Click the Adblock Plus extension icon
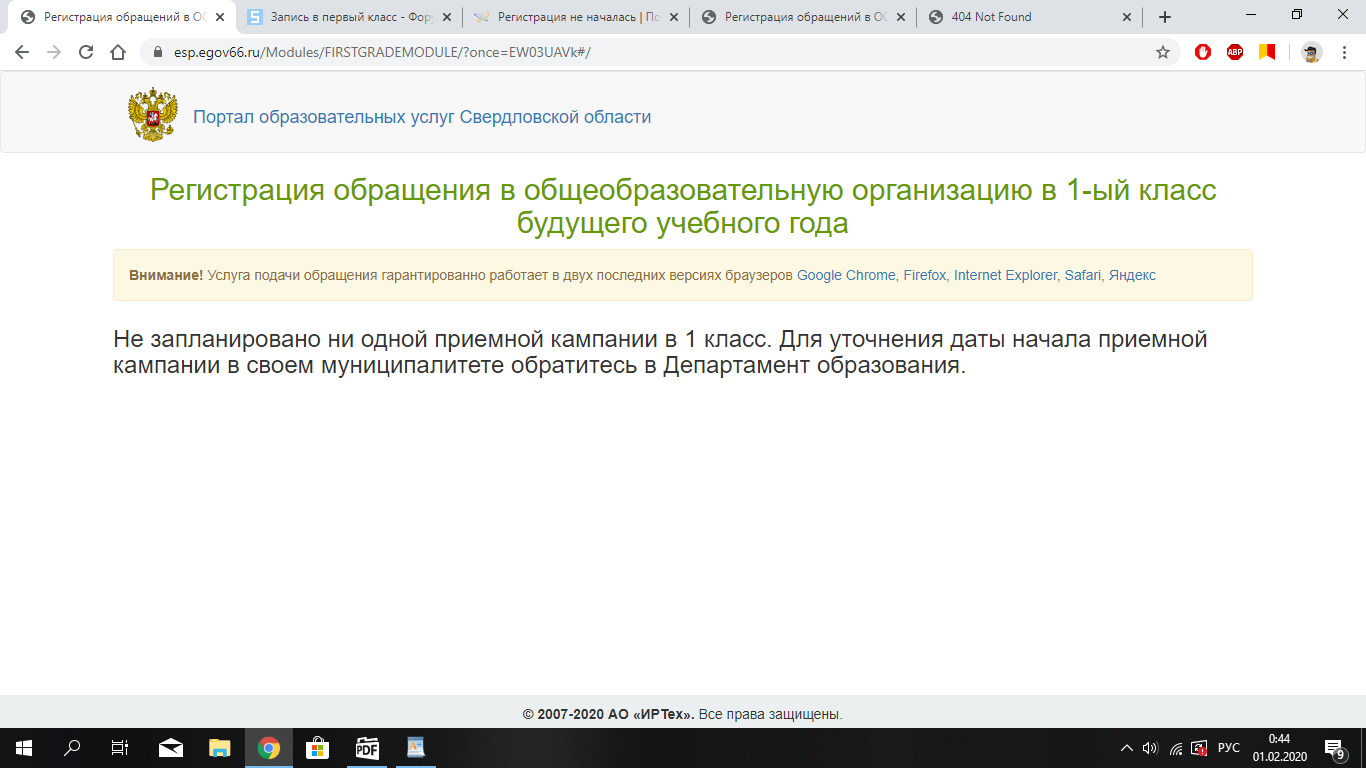1366x768 pixels. click(1235, 52)
